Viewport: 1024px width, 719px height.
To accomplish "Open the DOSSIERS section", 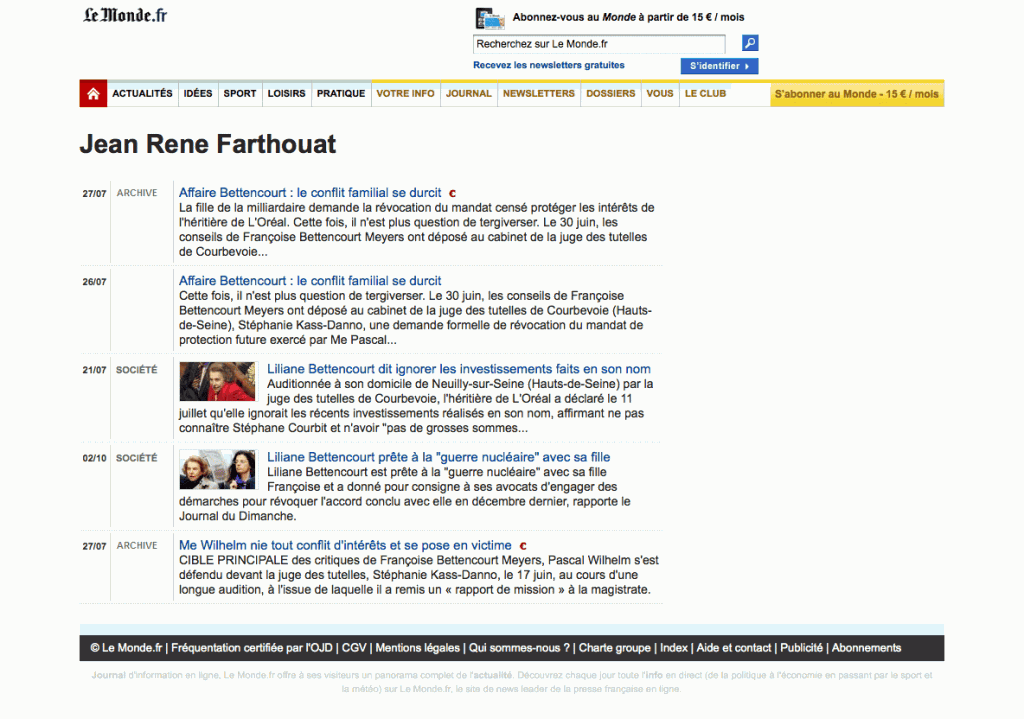I will pyautogui.click(x=611, y=93).
